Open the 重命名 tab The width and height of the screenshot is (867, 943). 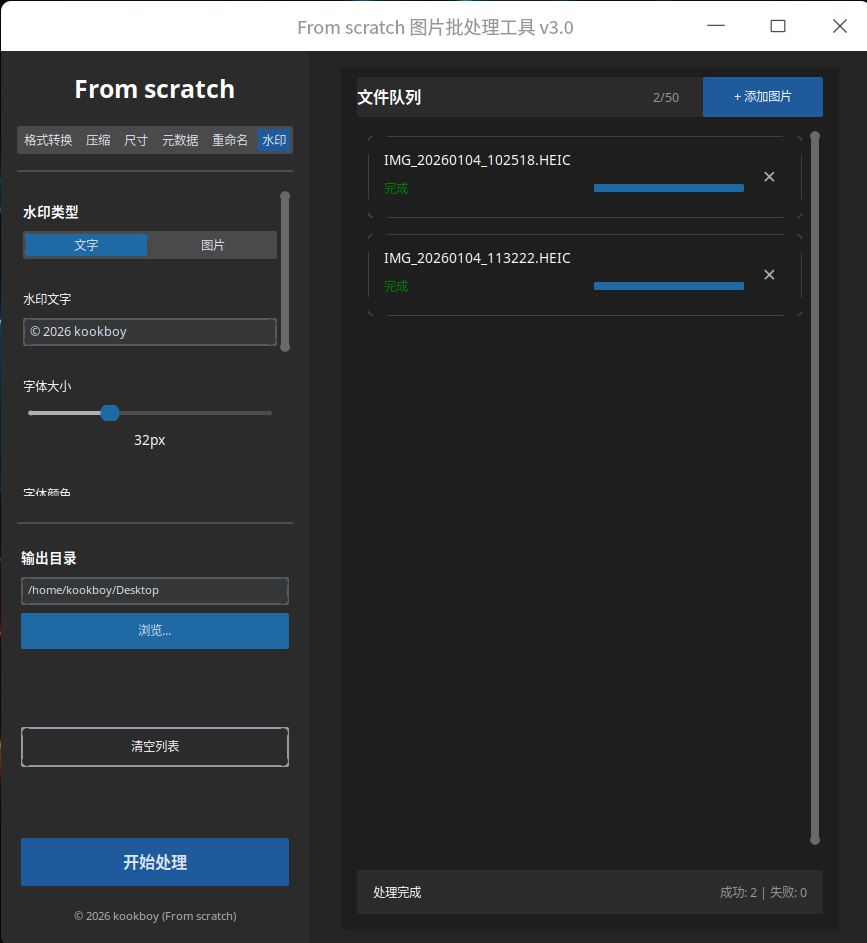point(230,140)
